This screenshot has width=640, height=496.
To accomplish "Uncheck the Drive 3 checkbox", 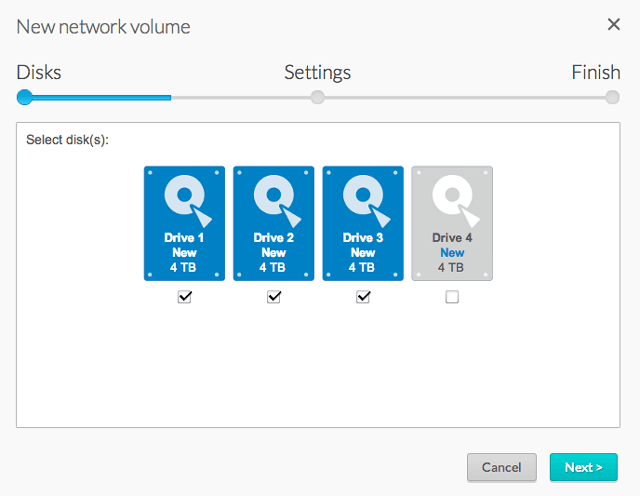I will pos(363,297).
